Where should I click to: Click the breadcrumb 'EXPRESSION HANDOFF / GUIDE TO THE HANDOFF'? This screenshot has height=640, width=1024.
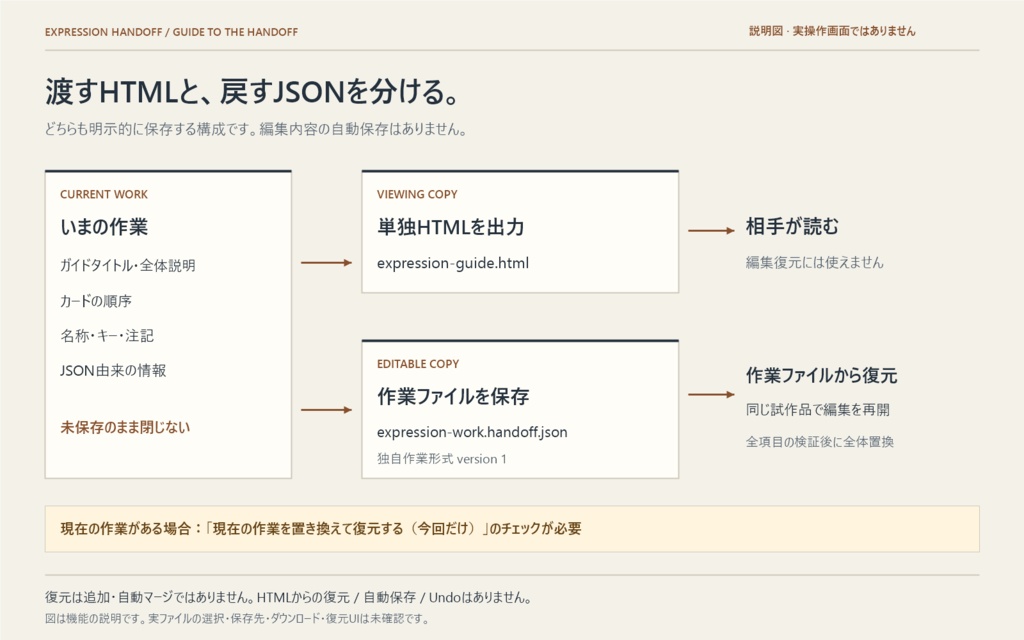(x=171, y=32)
